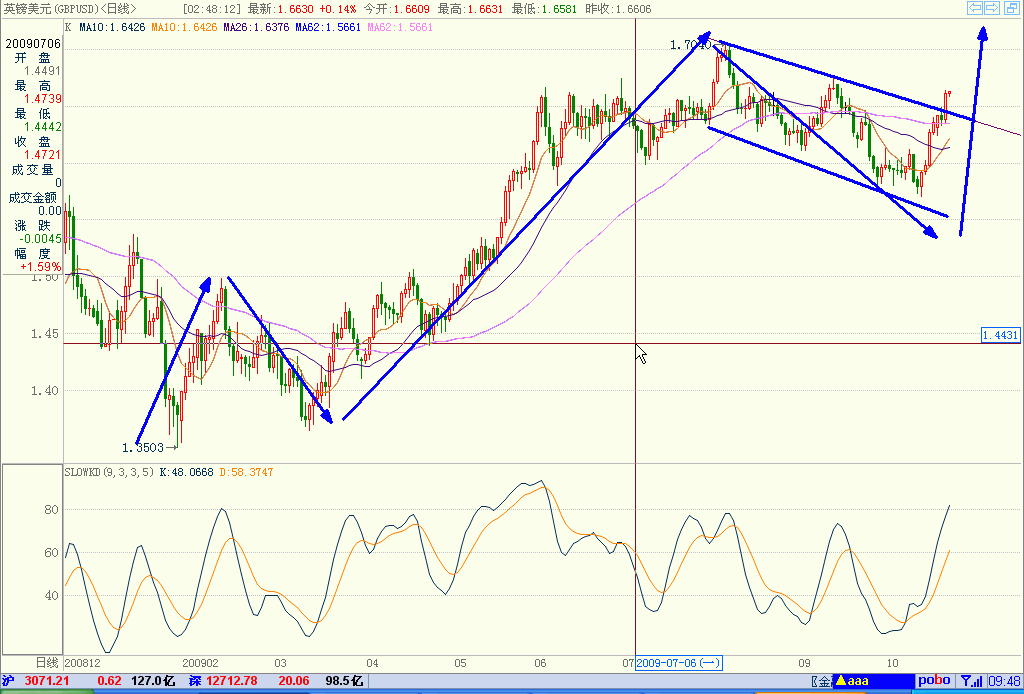Click the 2009-07-06(一) crosshair date tag
Viewport: 1024px width, 694px height.
(678, 663)
